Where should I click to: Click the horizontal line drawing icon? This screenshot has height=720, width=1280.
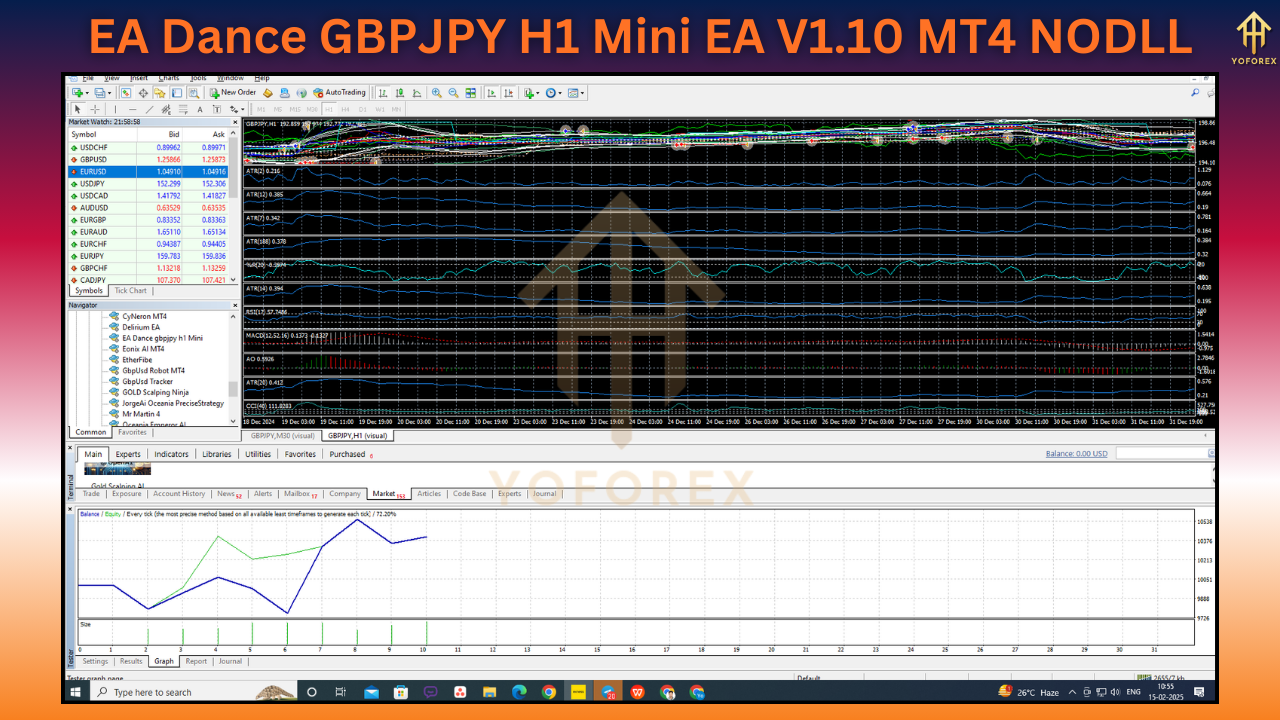(133, 110)
